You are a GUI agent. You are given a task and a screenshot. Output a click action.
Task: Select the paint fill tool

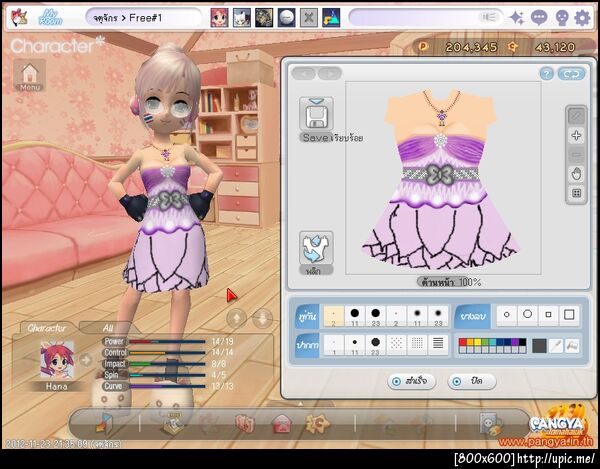pyautogui.click(x=572, y=346)
